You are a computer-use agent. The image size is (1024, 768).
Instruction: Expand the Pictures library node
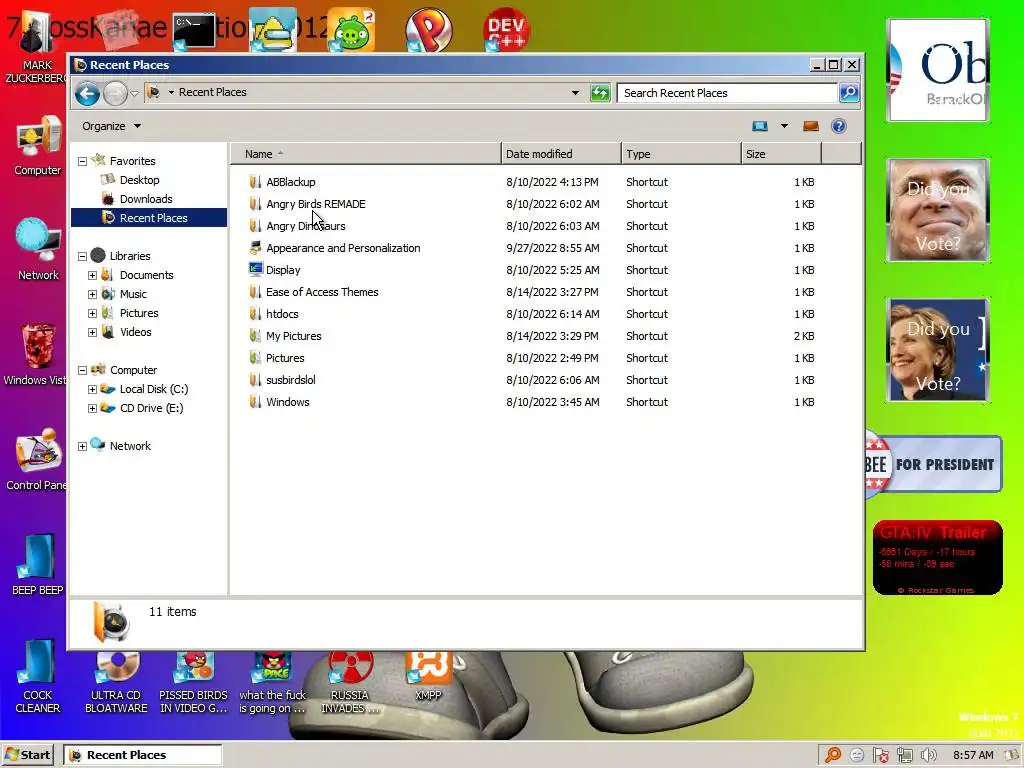tap(92, 313)
